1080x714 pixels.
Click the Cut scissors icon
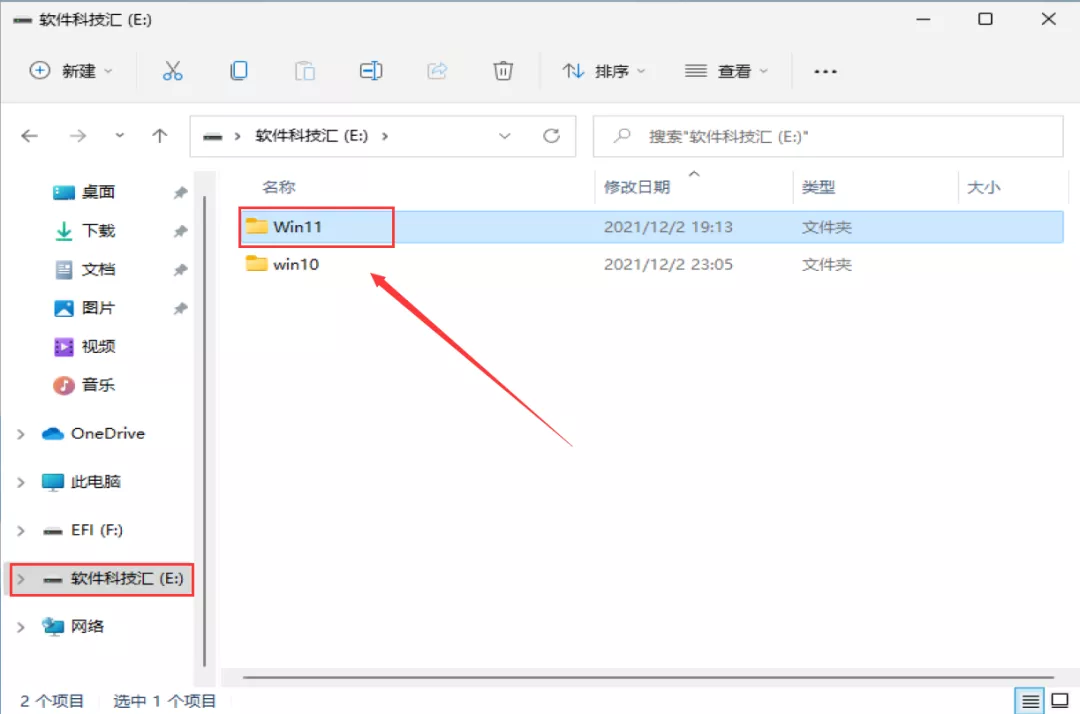pyautogui.click(x=172, y=71)
